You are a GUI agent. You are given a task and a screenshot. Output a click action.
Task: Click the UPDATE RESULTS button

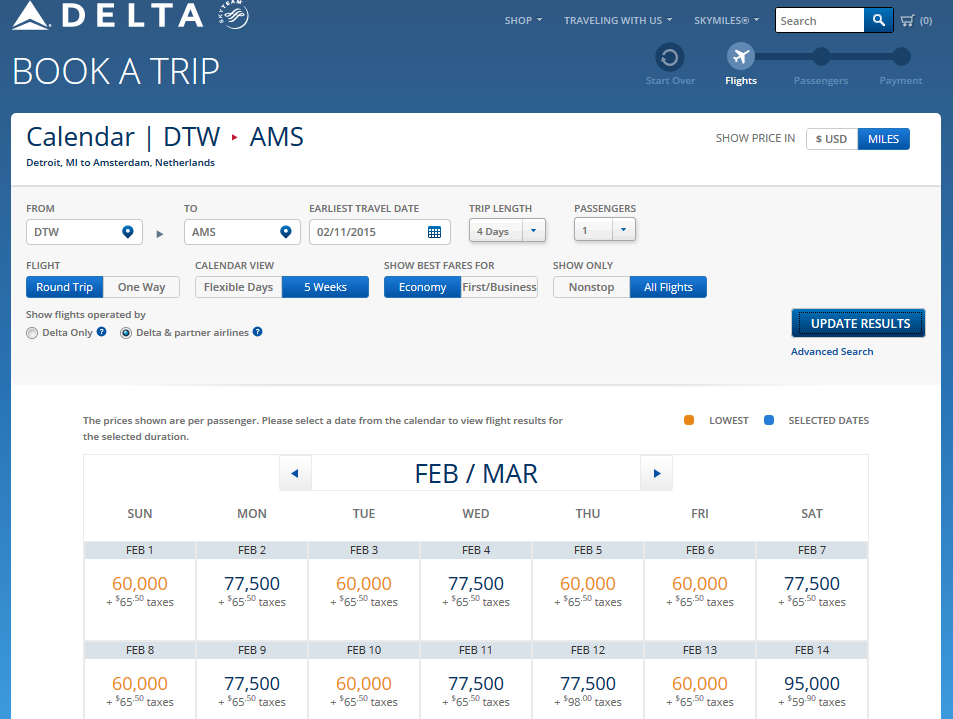857,323
